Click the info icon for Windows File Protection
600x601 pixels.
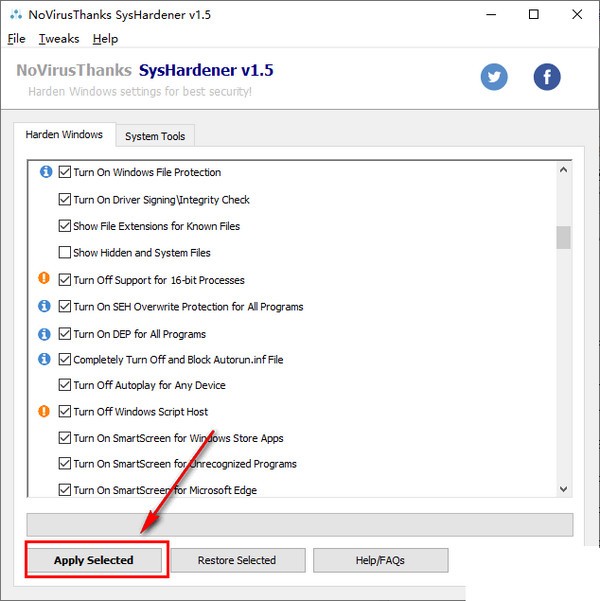point(46,172)
